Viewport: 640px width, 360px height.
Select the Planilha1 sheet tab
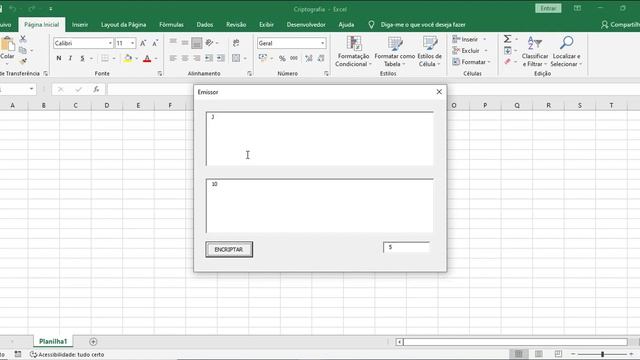(53, 341)
